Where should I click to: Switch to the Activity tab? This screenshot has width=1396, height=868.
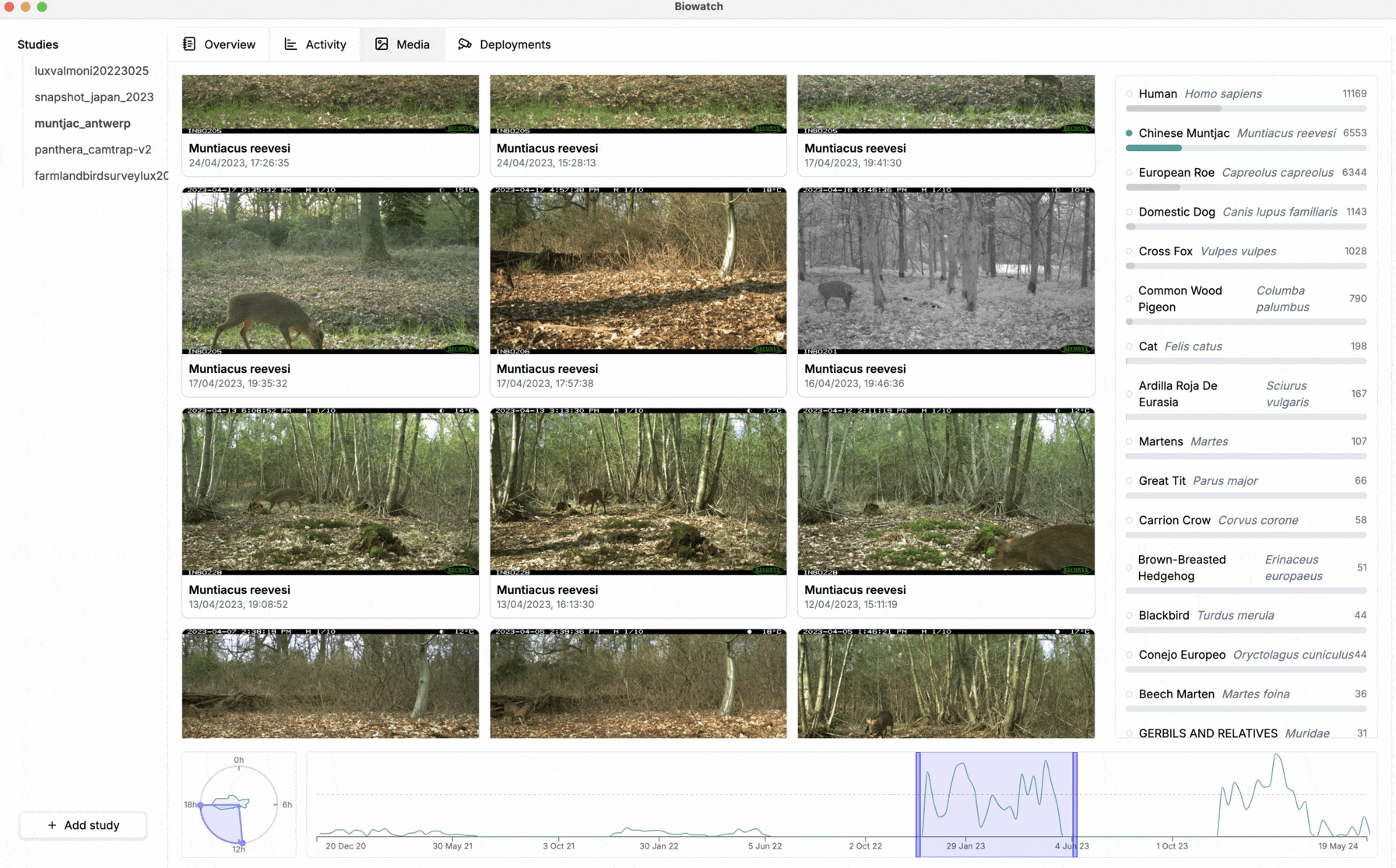(x=315, y=44)
